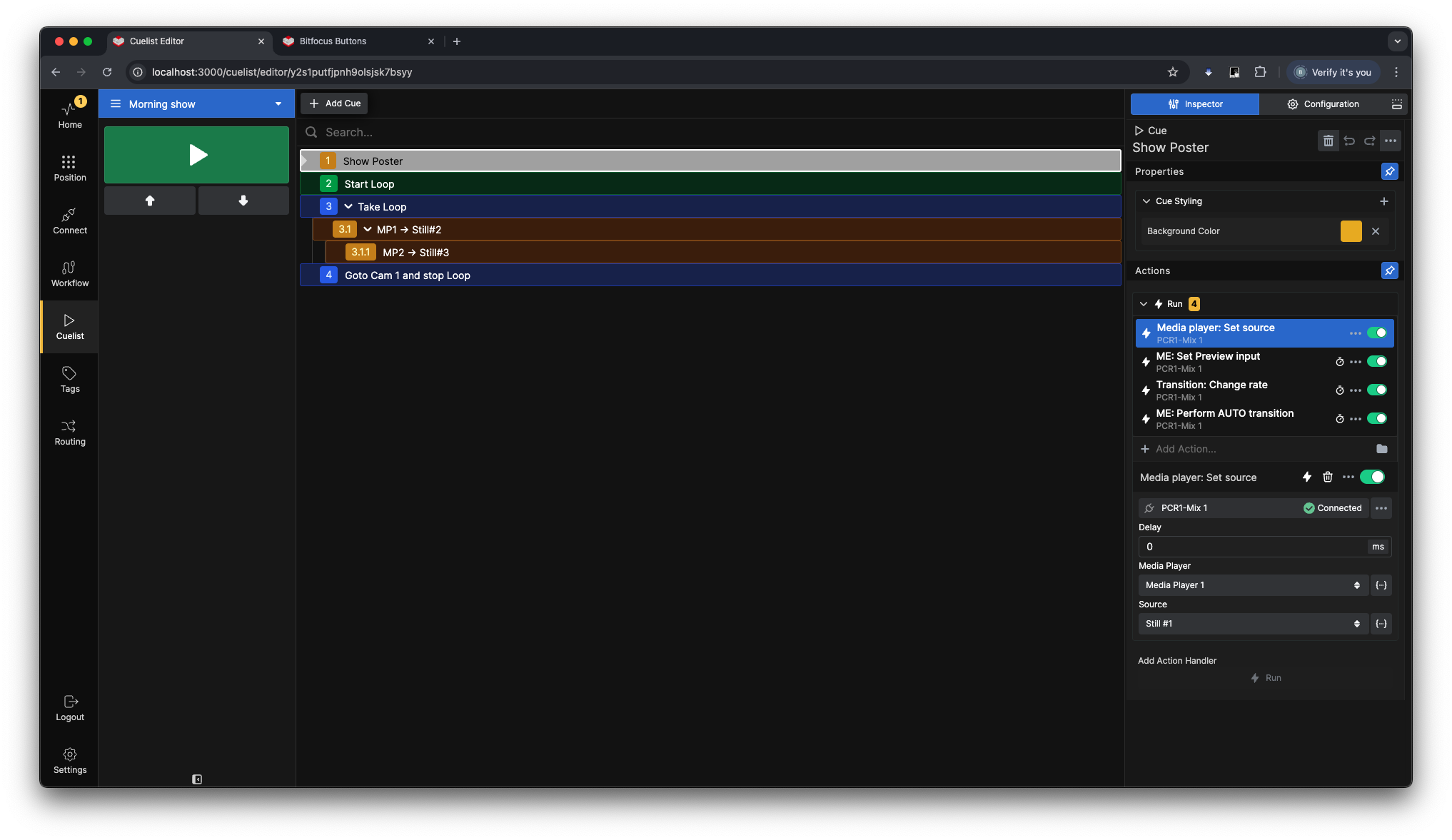Open delay timer for ME: Set Preview input
The width and height of the screenshot is (1452, 840).
1339,362
